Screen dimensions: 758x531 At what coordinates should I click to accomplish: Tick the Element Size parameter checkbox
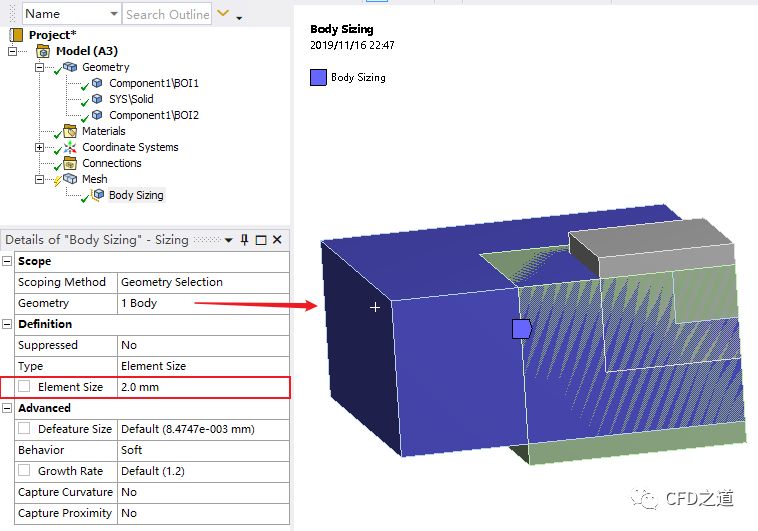(x=24, y=387)
